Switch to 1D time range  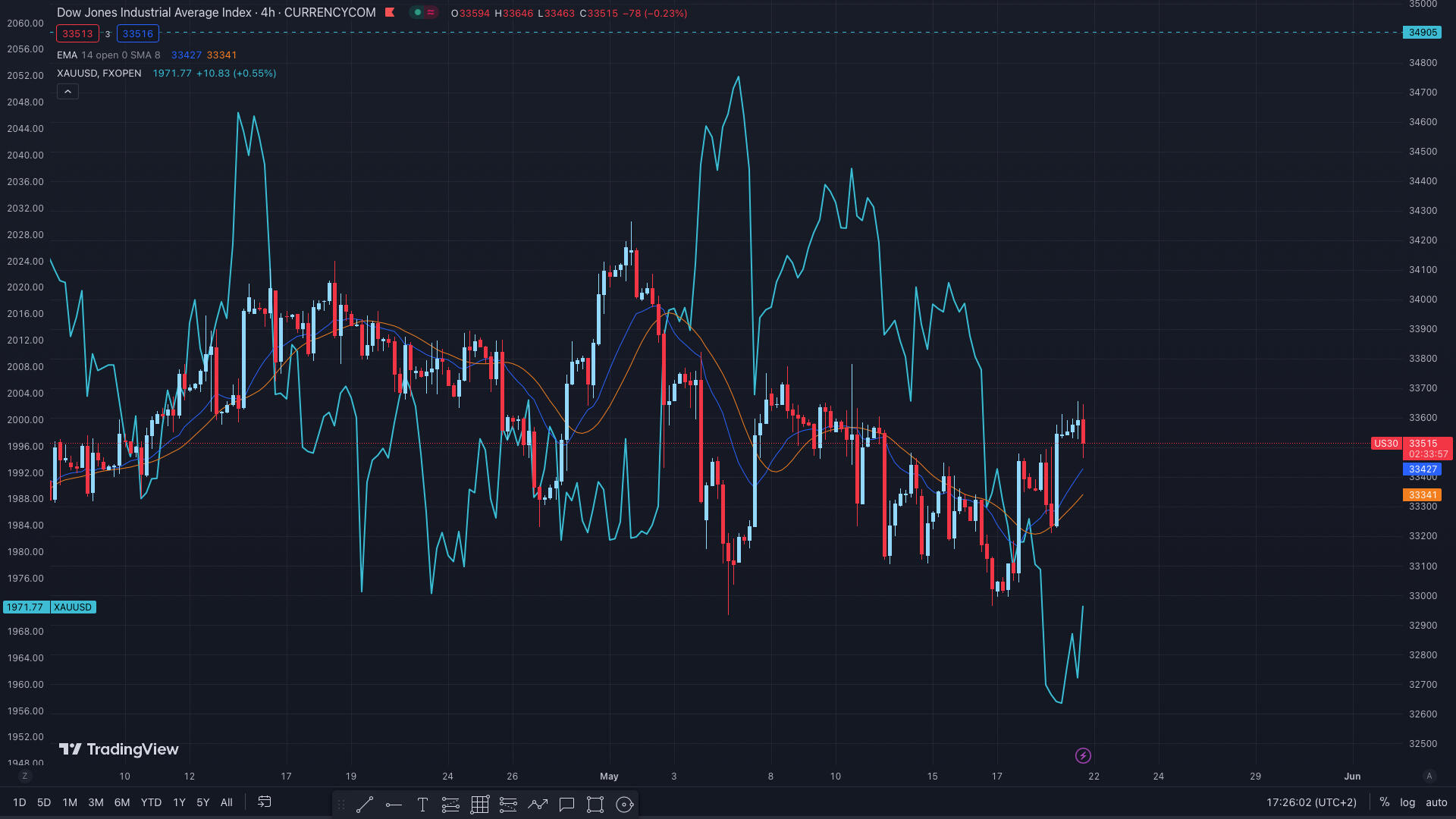point(20,802)
